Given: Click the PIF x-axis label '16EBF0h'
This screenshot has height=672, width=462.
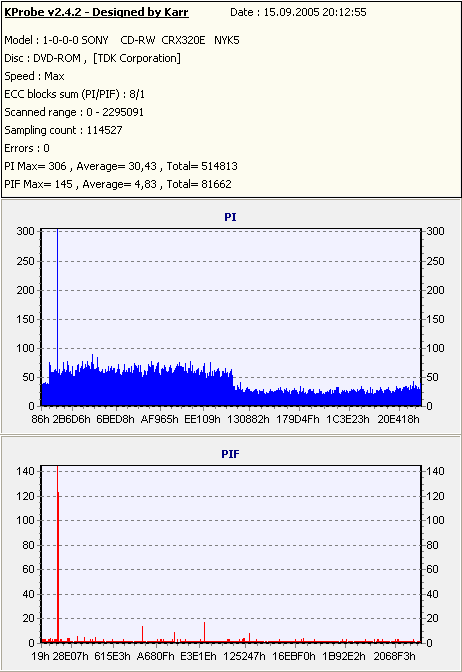Looking at the screenshot, I should tap(294, 656).
